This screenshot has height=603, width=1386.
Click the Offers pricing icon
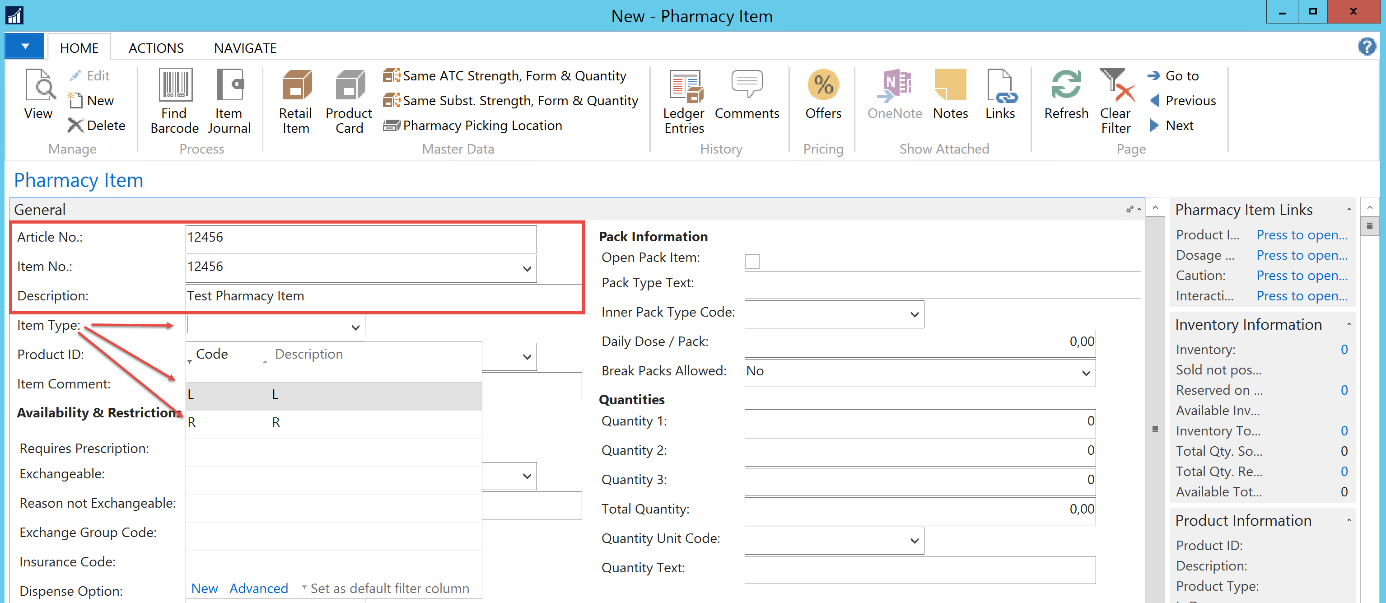(823, 87)
